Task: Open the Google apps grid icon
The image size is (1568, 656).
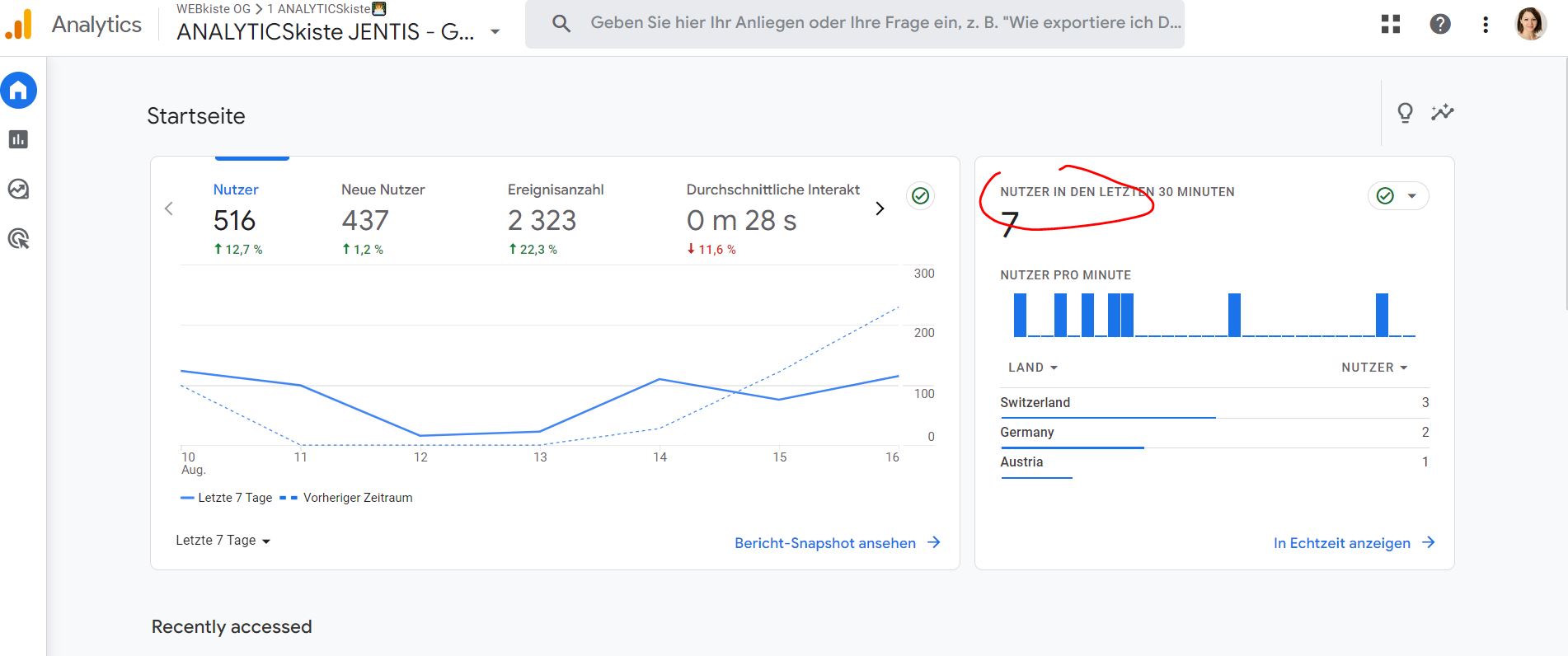Action: tap(1391, 25)
